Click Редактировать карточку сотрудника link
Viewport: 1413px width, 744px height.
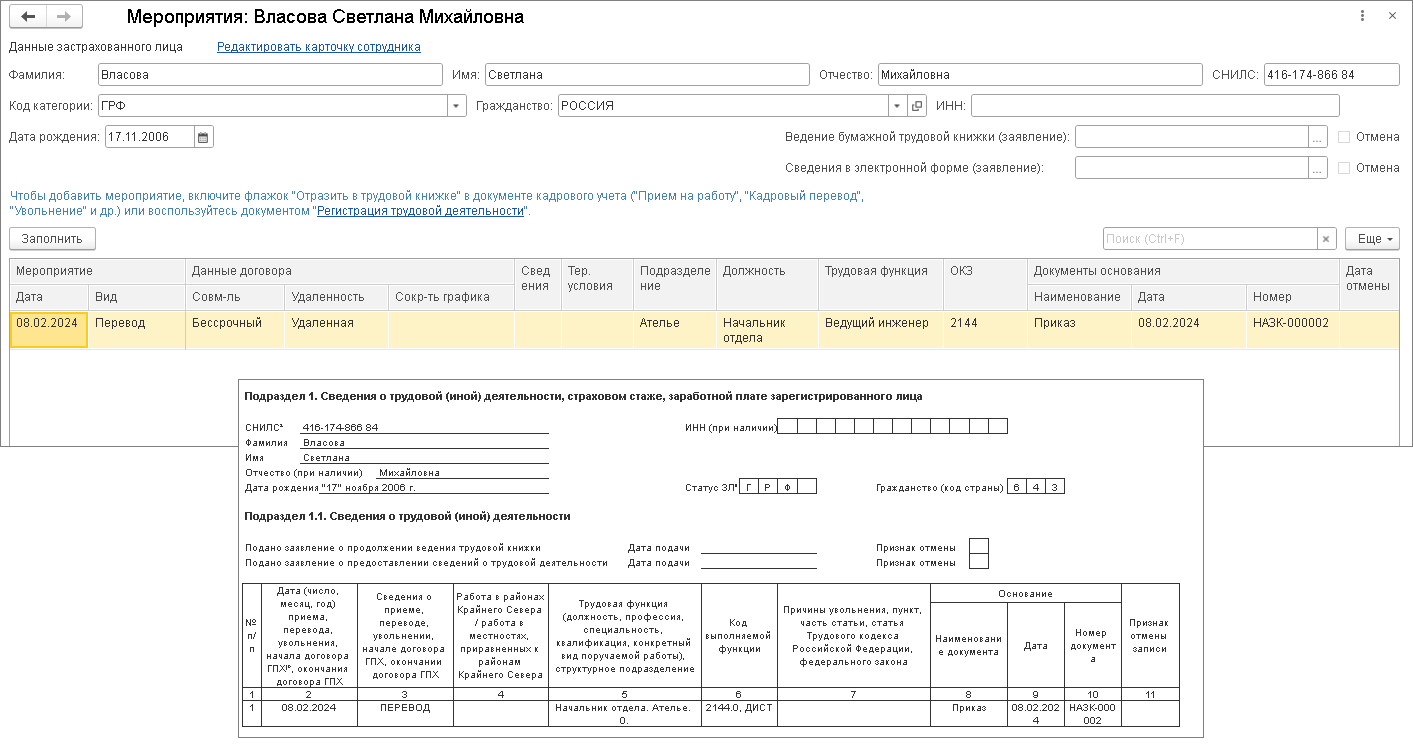point(319,47)
